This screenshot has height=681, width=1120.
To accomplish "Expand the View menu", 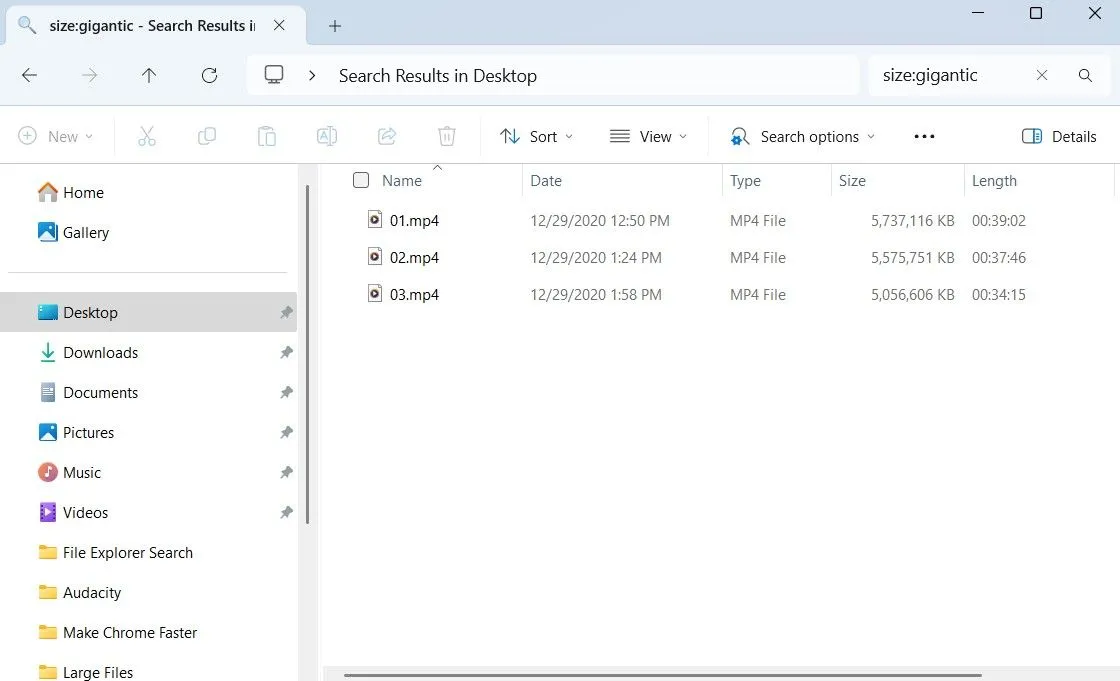I will click(648, 136).
